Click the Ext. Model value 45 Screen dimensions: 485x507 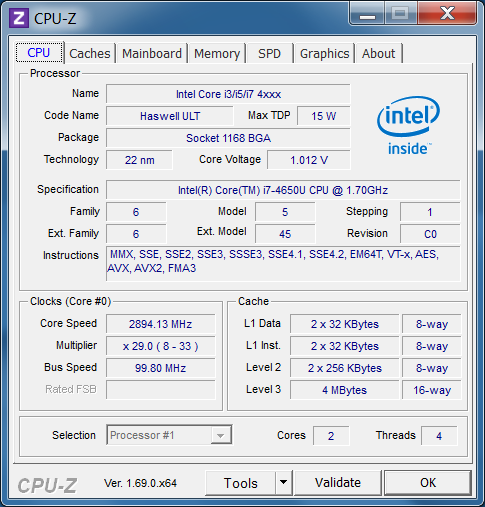(285, 234)
